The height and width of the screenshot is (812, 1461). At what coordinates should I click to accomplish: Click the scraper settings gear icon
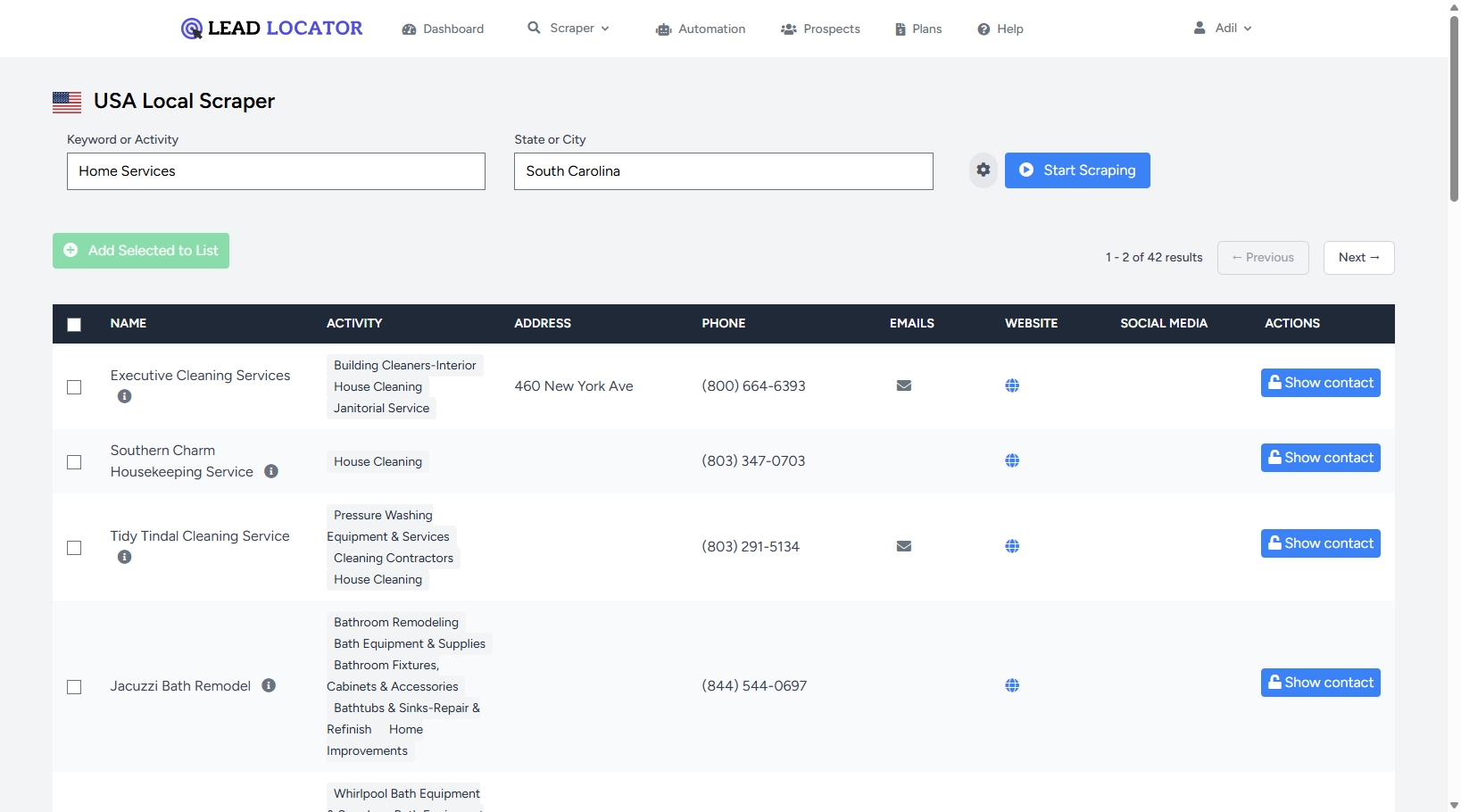(983, 170)
